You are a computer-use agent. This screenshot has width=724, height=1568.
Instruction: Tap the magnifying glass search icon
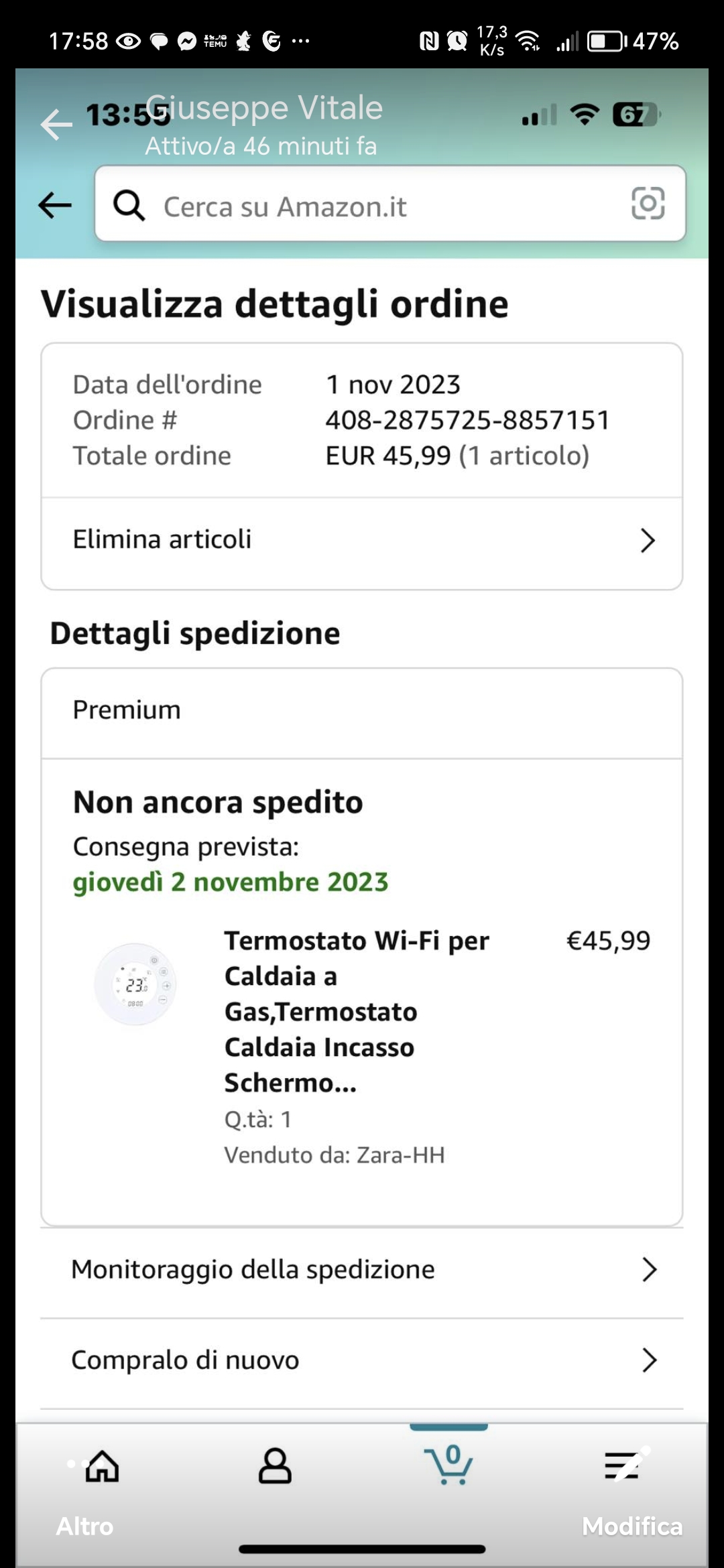pyautogui.click(x=129, y=205)
